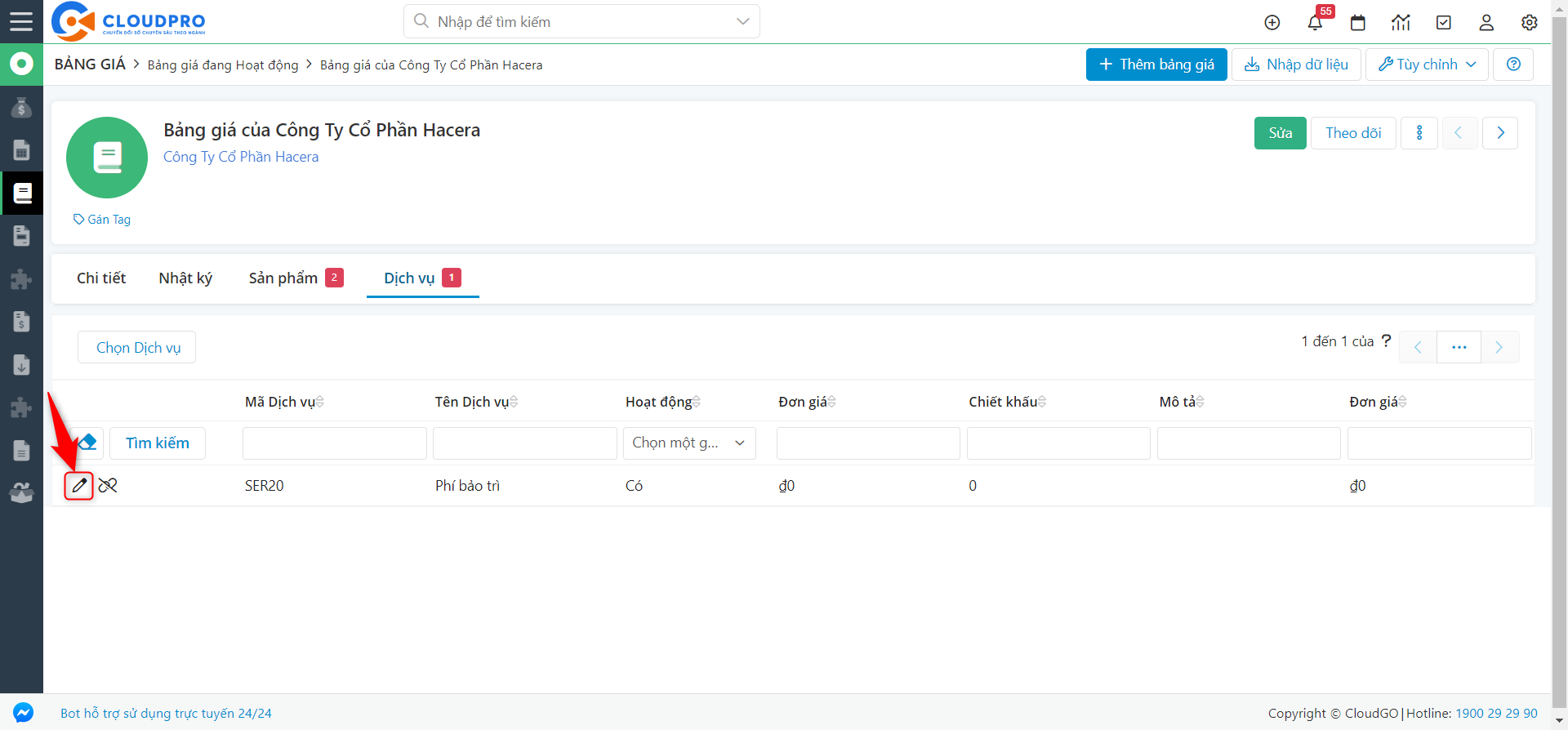Screen dimensions: 1568x730
Task: Expand the search box dropdown arrow
Action: [x=742, y=21]
